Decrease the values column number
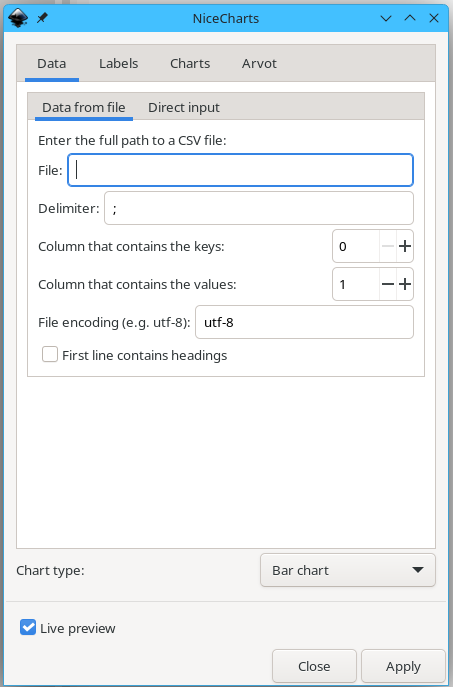 pos(388,284)
